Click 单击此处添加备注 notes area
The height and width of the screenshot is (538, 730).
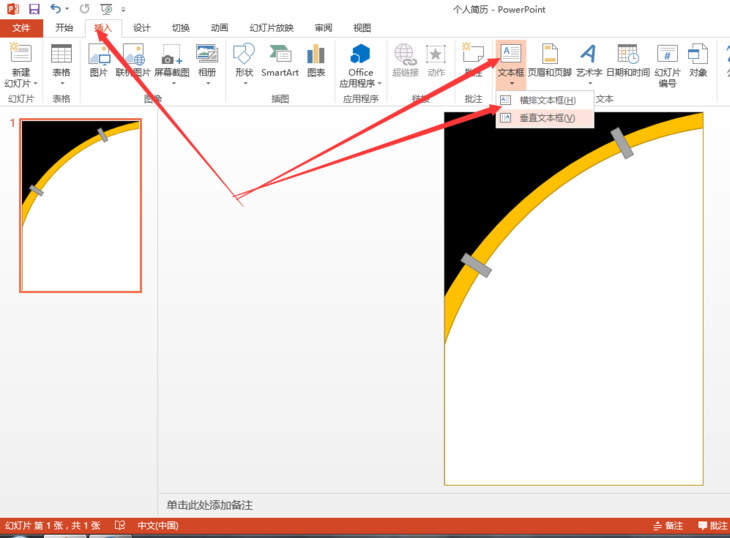click(209, 505)
